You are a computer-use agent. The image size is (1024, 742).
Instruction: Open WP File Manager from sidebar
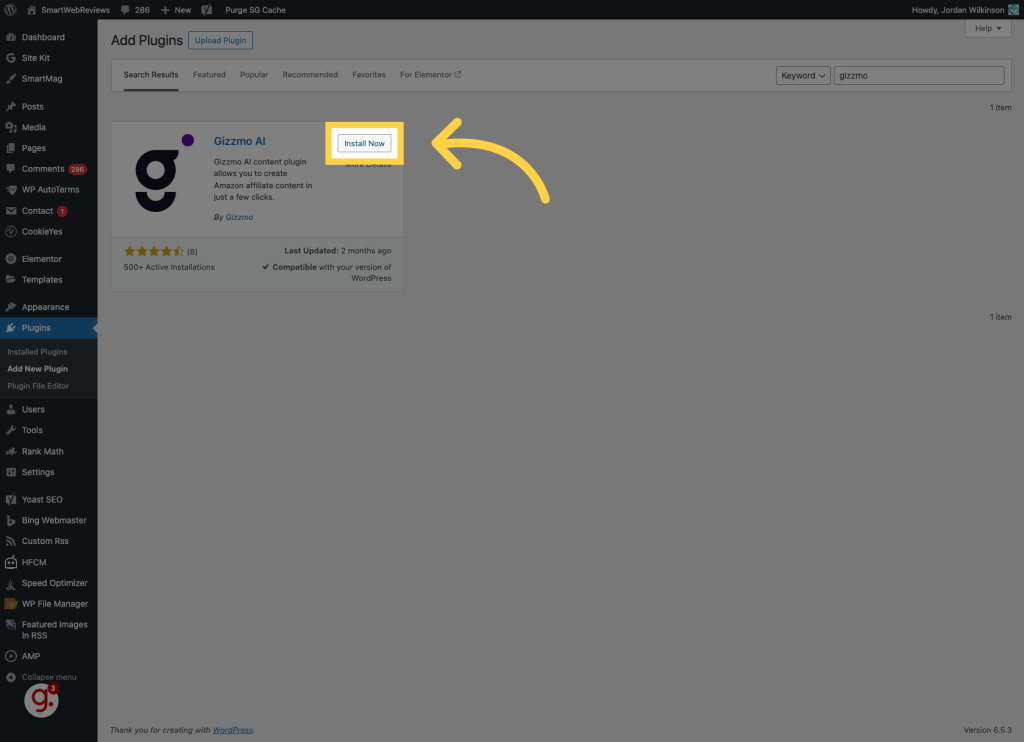coord(54,604)
